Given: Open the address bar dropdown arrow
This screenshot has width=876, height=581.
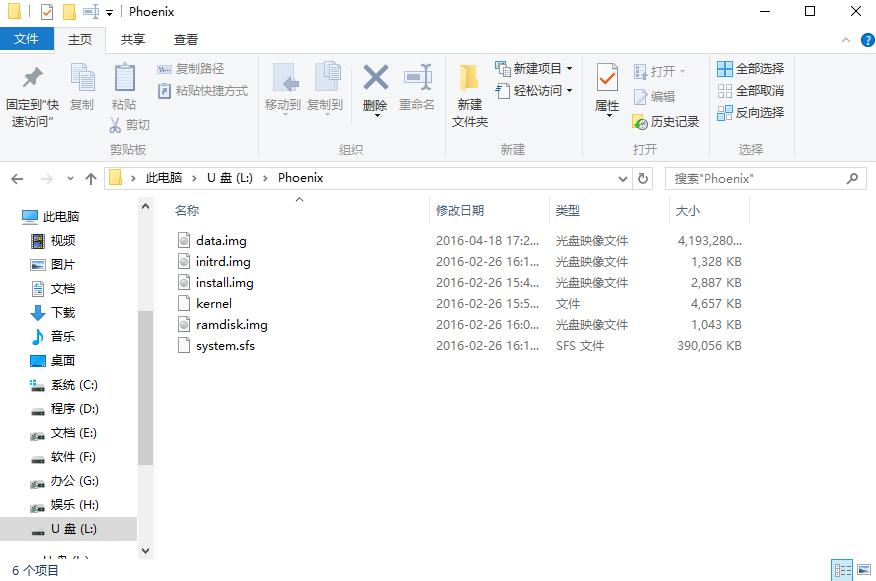Looking at the screenshot, I should [x=621, y=177].
